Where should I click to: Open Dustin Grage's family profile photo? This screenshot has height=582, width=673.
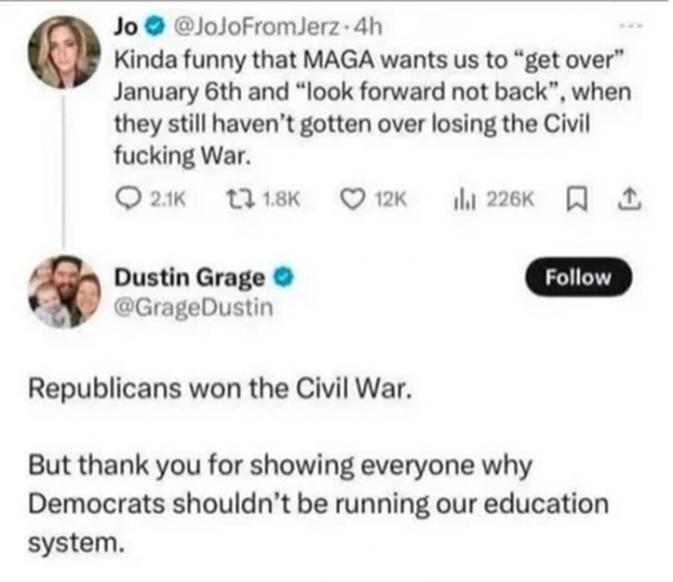64,292
